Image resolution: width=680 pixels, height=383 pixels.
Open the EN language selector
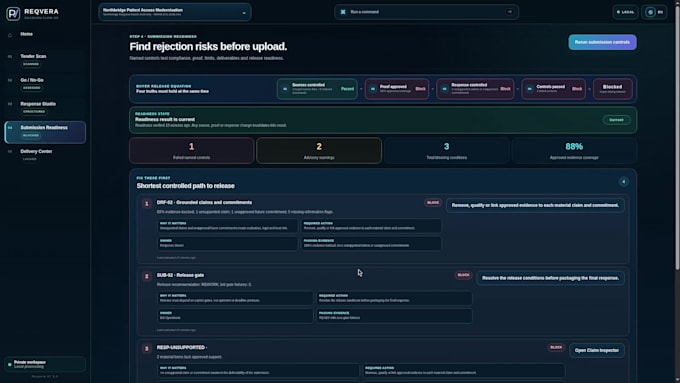pyautogui.click(x=655, y=12)
